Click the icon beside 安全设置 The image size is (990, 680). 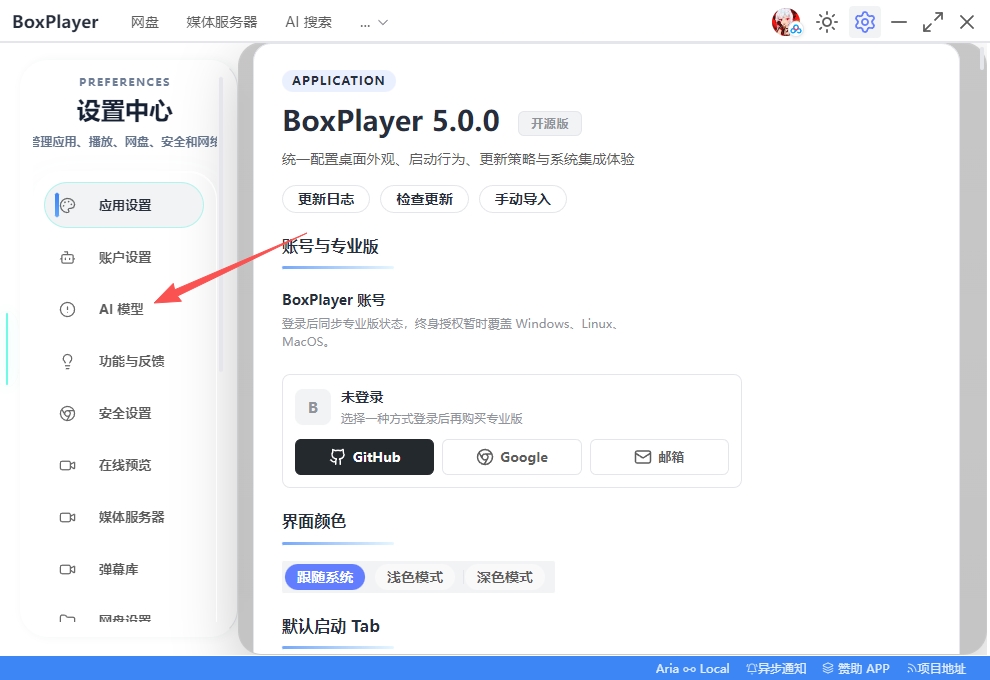(68, 414)
